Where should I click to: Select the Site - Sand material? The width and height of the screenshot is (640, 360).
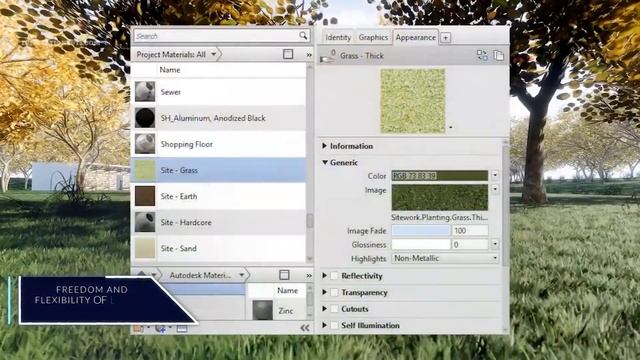coord(218,249)
